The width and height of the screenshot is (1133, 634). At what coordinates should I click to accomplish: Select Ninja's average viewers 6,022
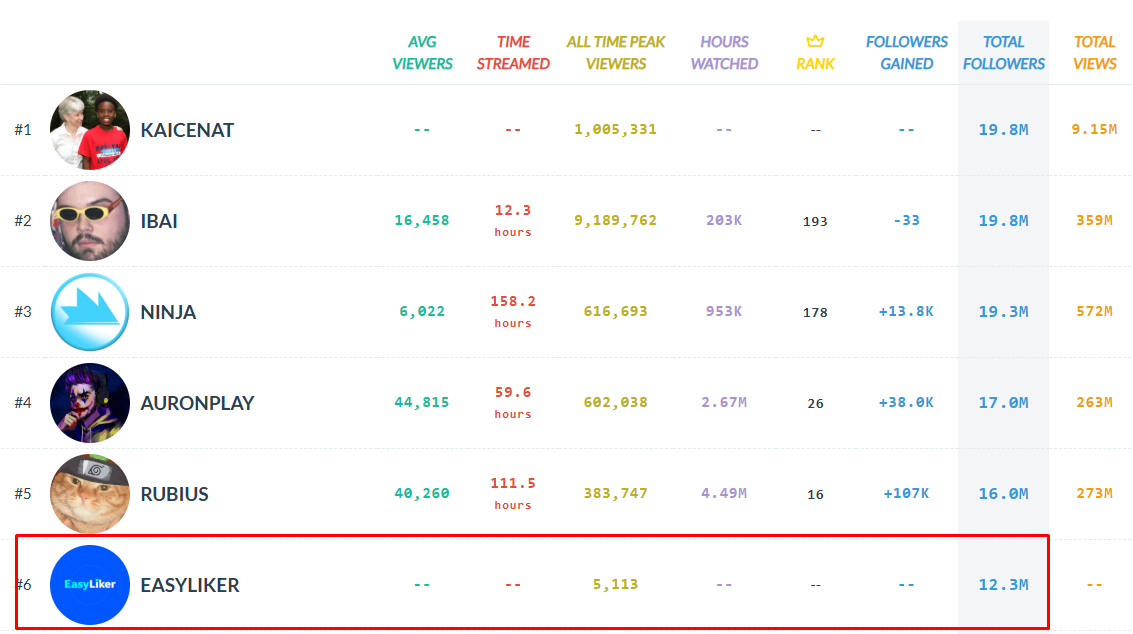[422, 312]
